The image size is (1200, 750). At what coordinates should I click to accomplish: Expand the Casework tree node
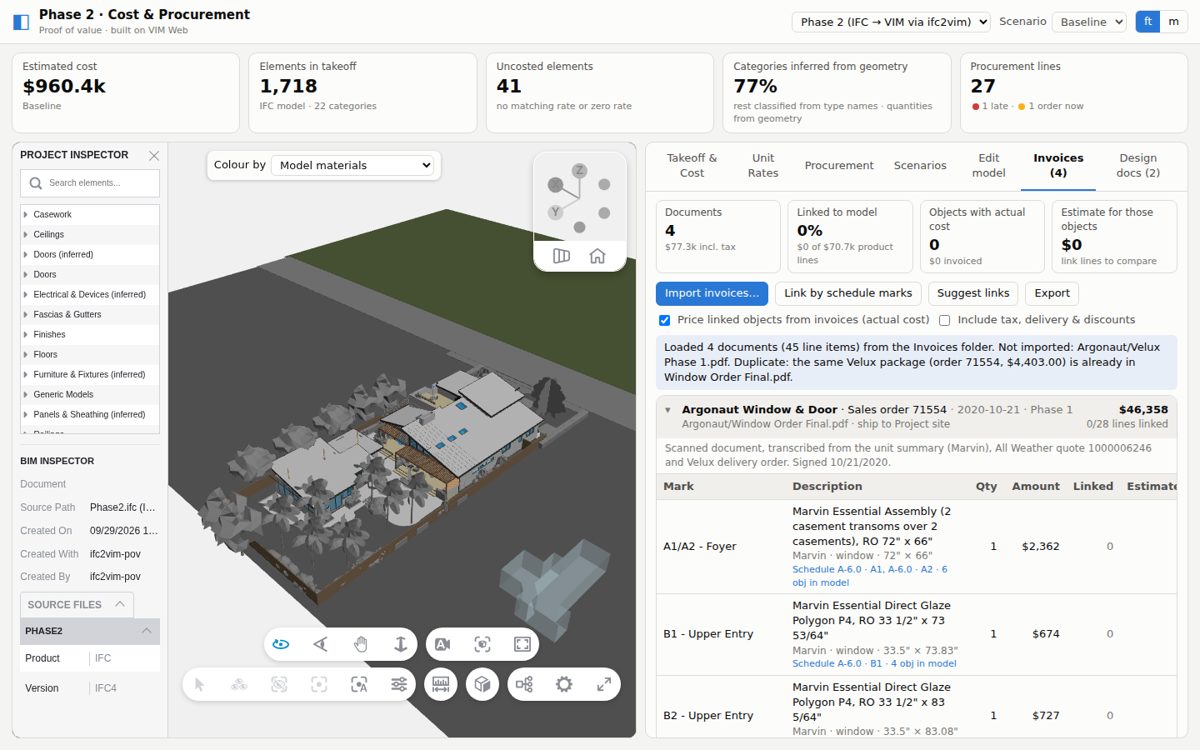[x=26, y=214]
